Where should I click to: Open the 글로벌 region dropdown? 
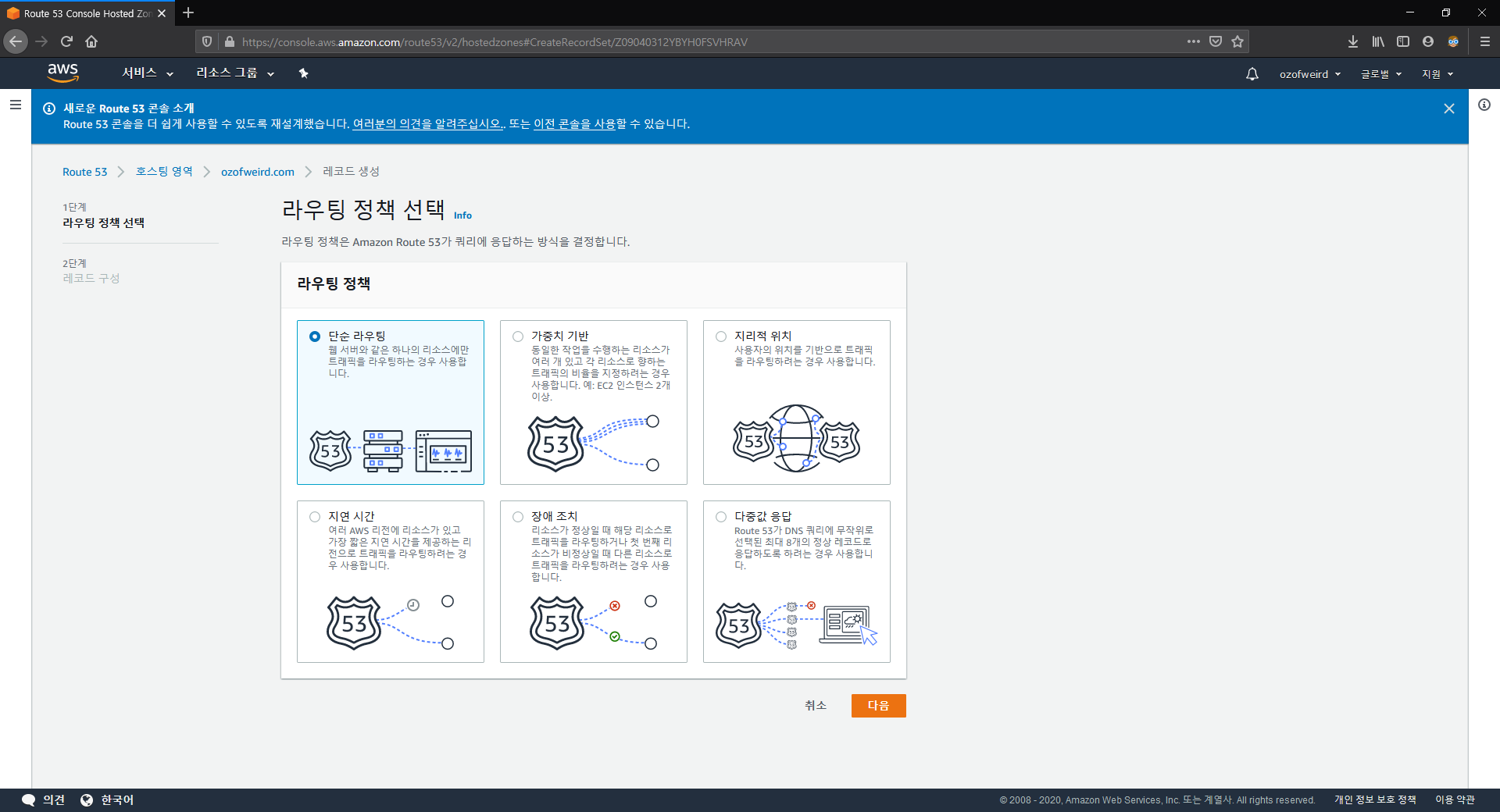click(1381, 74)
